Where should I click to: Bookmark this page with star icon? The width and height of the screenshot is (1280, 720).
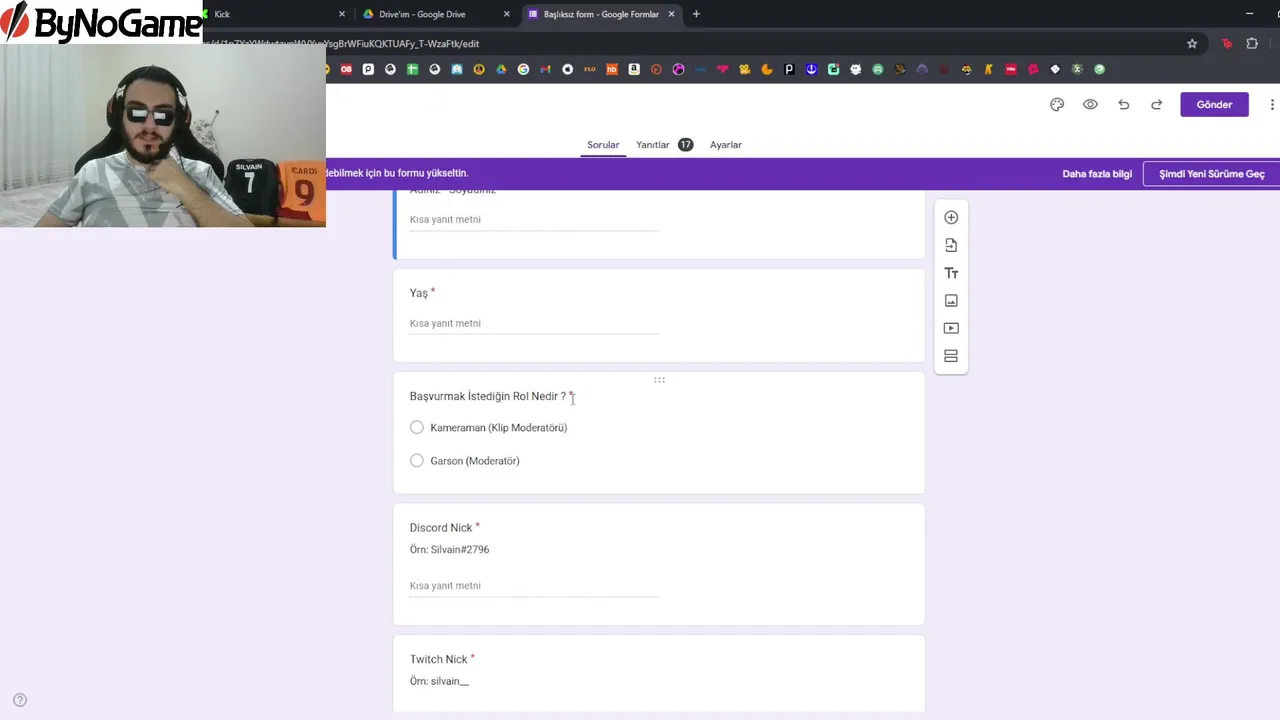[x=1192, y=43]
